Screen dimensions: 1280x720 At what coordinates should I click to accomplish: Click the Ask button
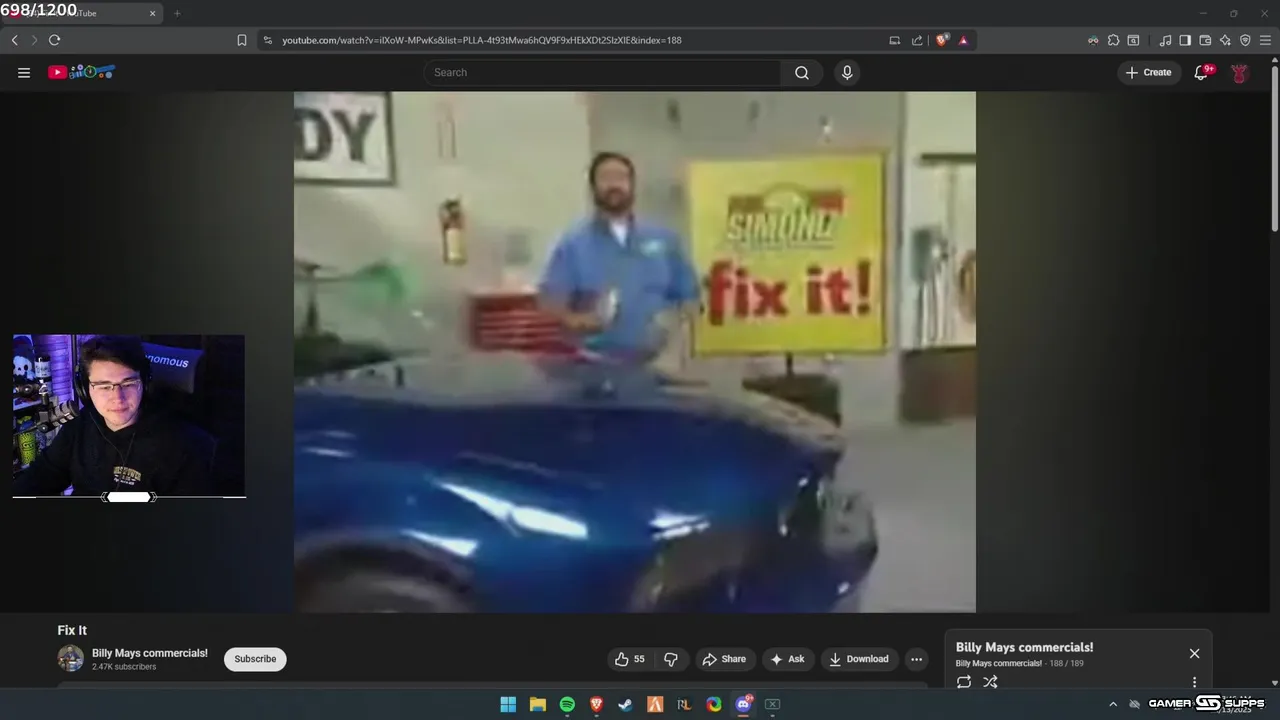787,659
